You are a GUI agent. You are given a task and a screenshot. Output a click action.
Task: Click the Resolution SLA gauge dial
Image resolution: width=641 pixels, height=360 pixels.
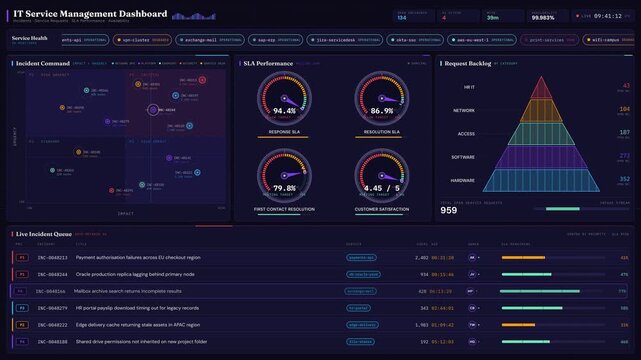pos(381,98)
